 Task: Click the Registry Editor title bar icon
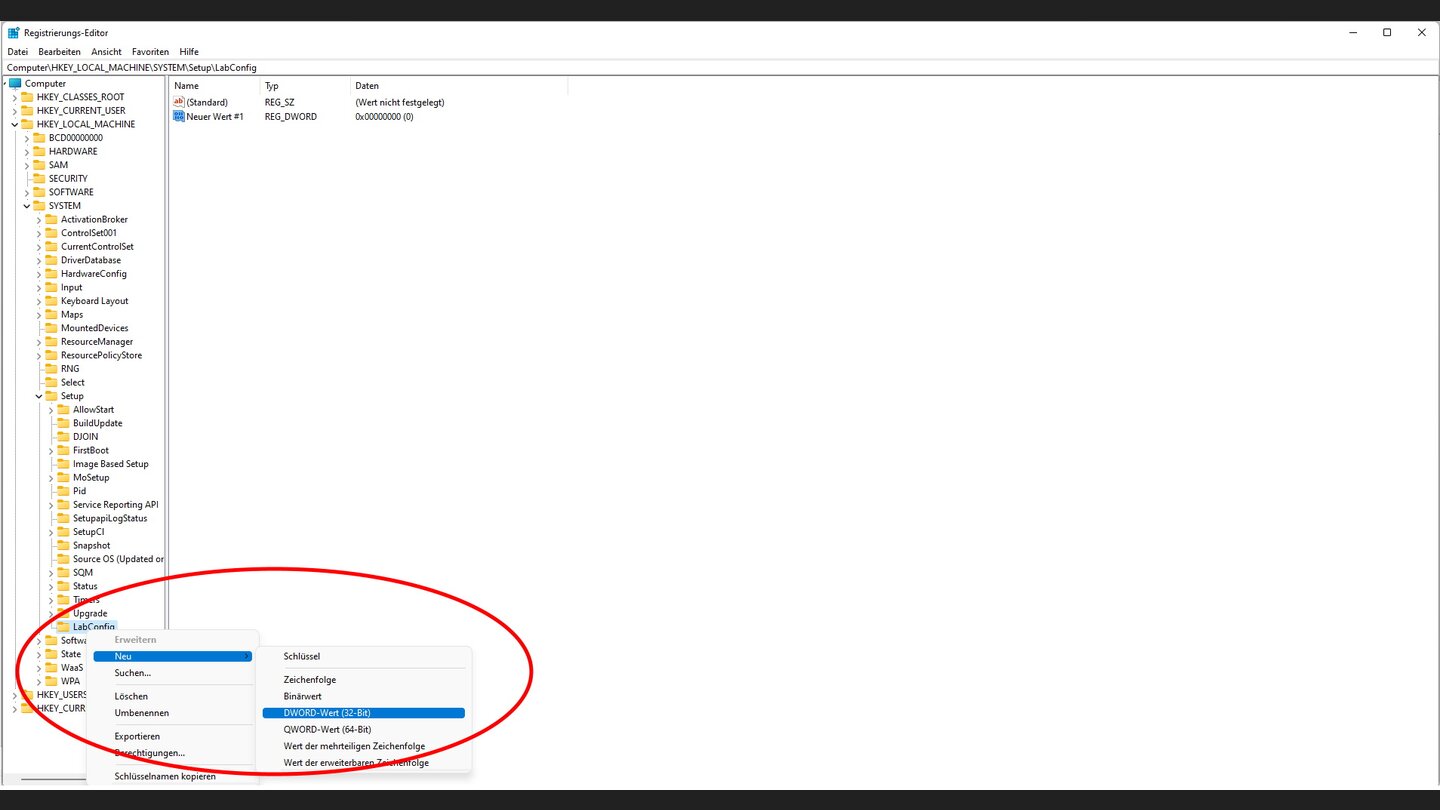click(x=11, y=32)
